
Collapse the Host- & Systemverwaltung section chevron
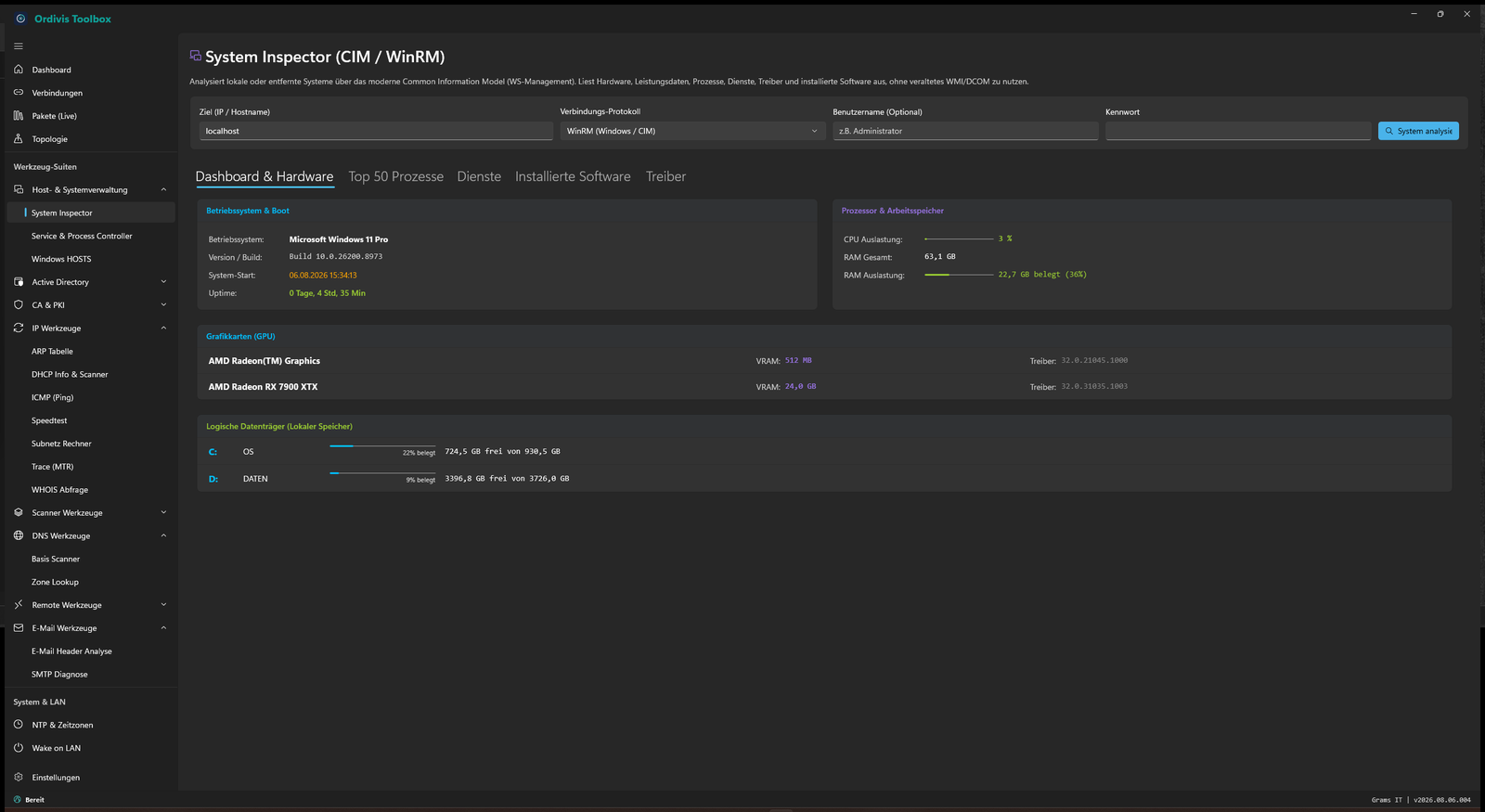[x=163, y=190]
